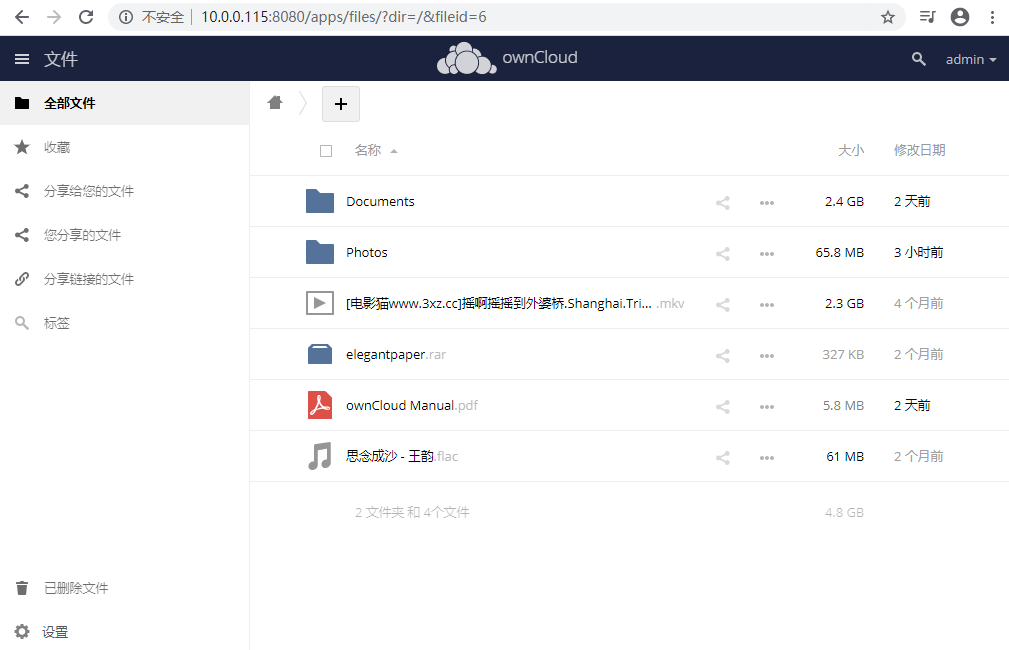Open more actions for mkv file
The width and height of the screenshot is (1009, 650).
766,304
